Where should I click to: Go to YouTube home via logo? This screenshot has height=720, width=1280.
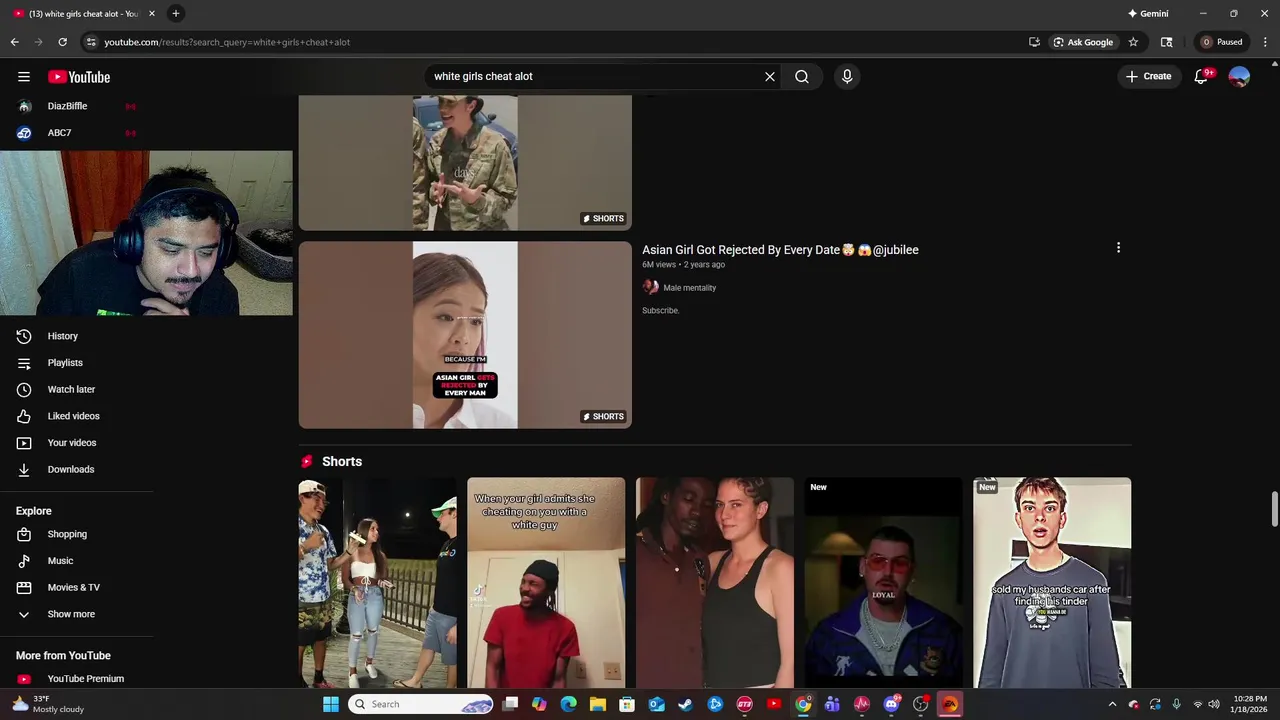coord(79,77)
